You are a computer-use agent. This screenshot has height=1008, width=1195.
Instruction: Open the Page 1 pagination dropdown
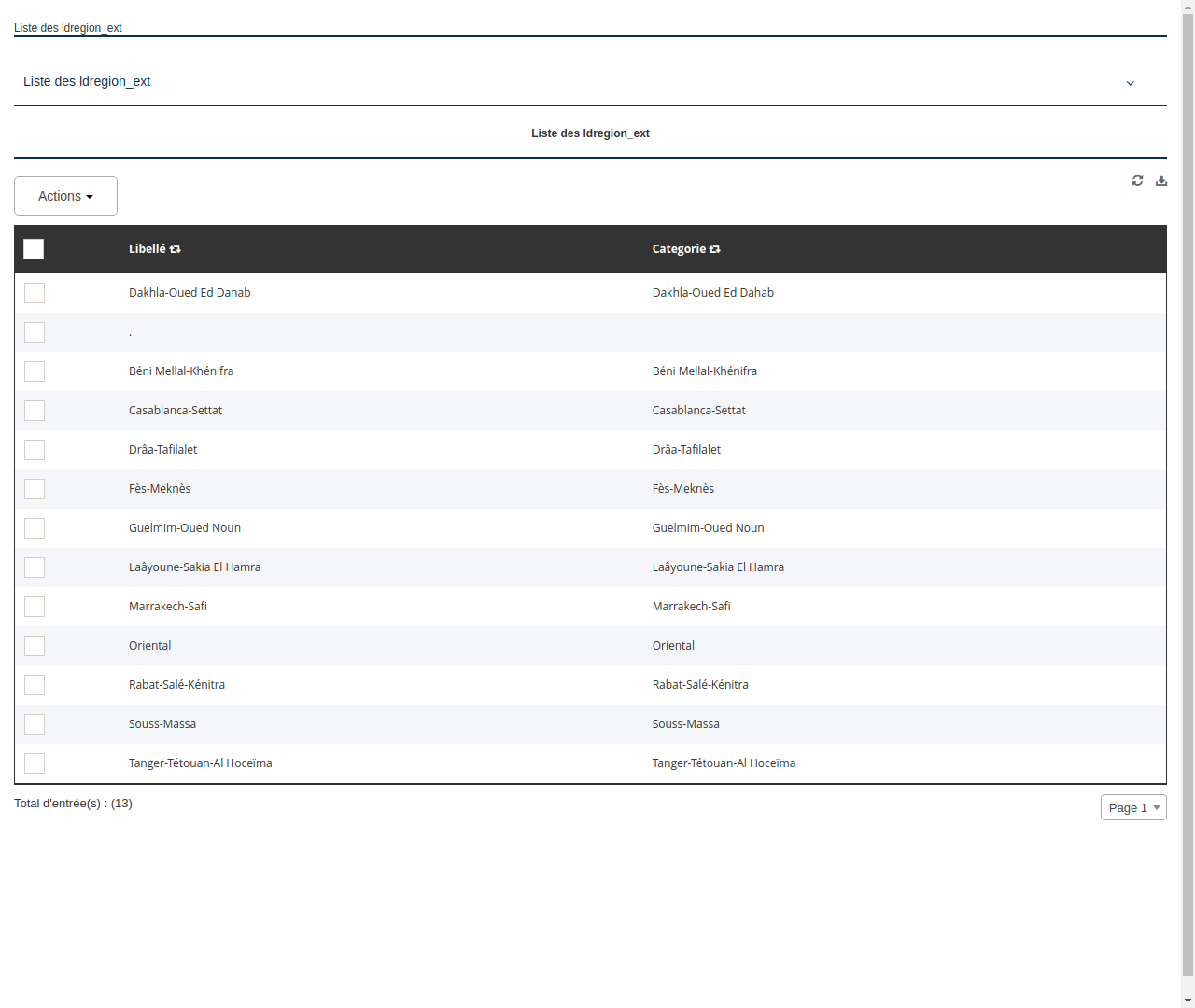[1132, 807]
